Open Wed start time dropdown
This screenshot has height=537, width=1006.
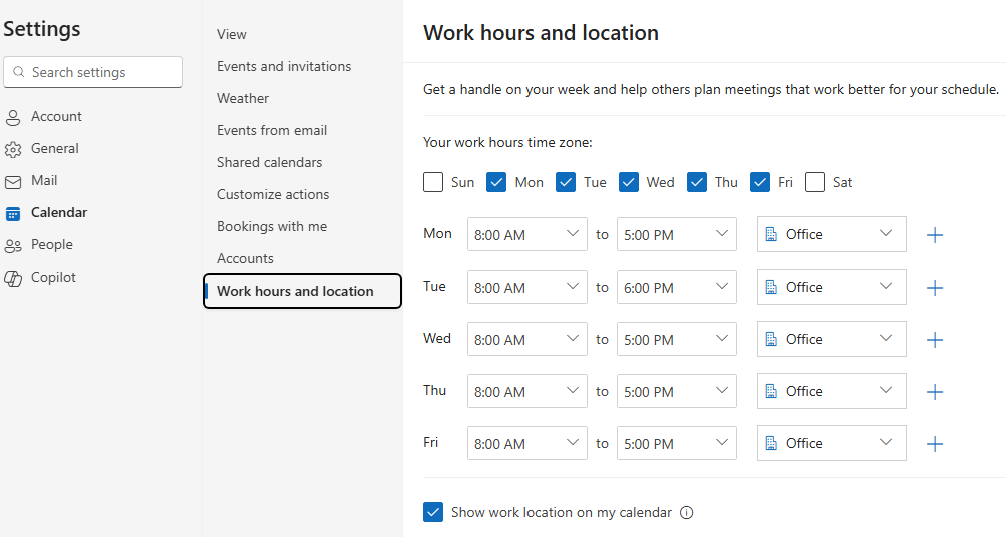pos(527,339)
